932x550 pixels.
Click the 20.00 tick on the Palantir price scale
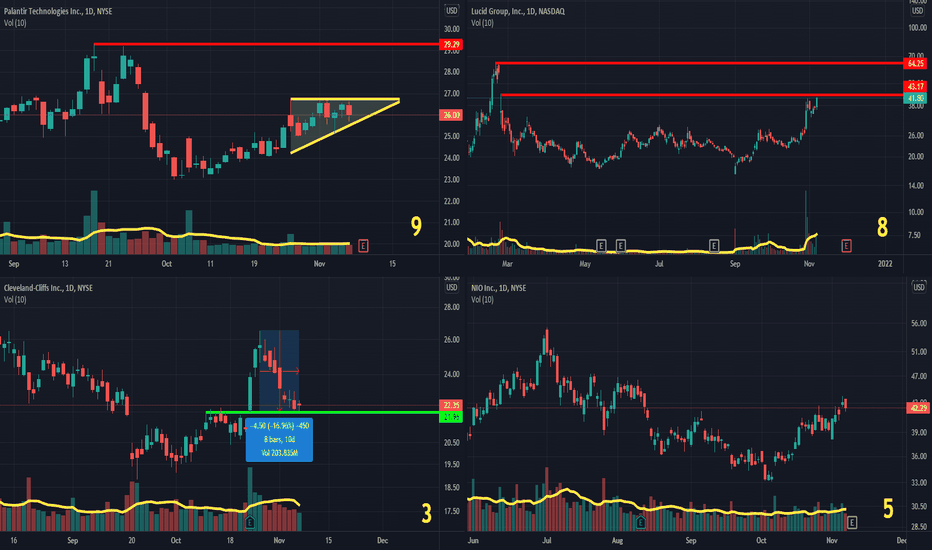[451, 244]
